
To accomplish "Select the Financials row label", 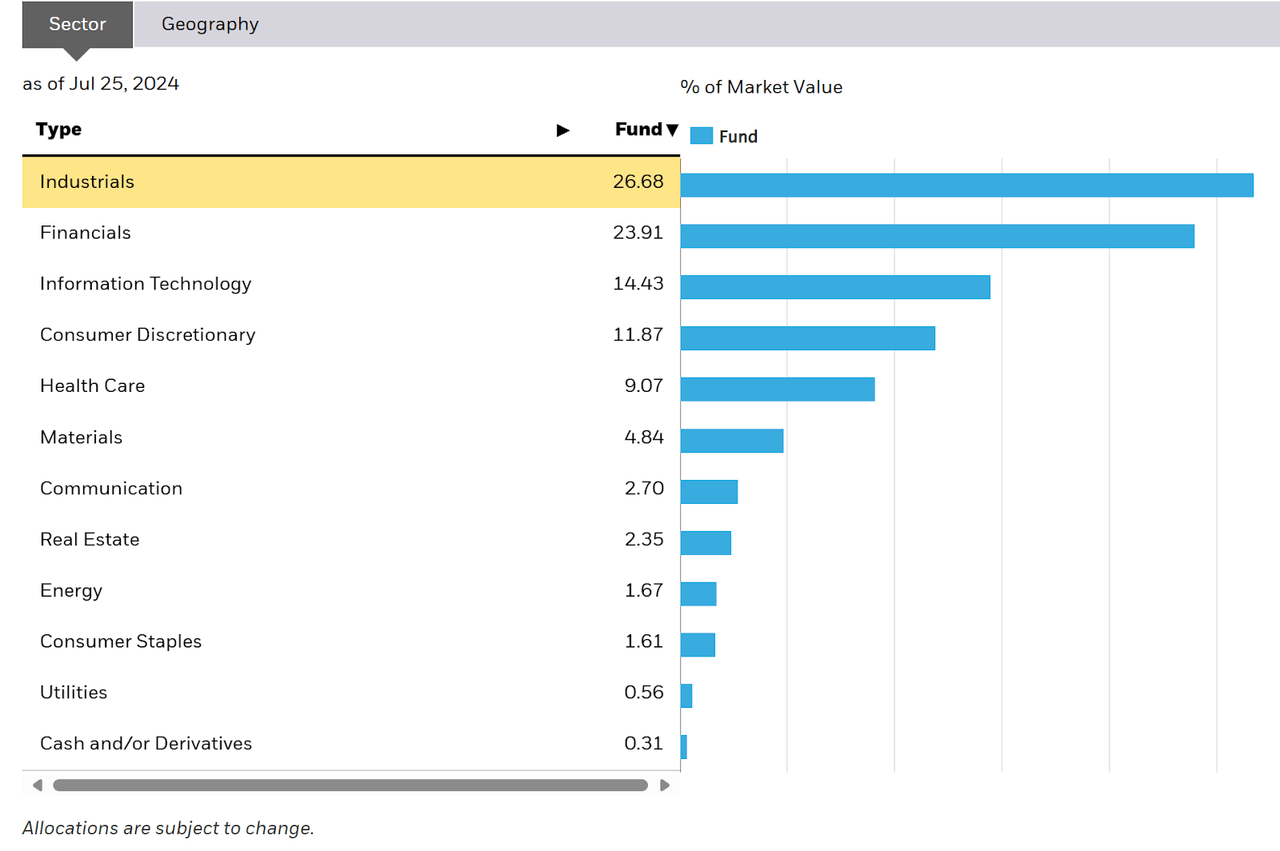I will [x=85, y=233].
